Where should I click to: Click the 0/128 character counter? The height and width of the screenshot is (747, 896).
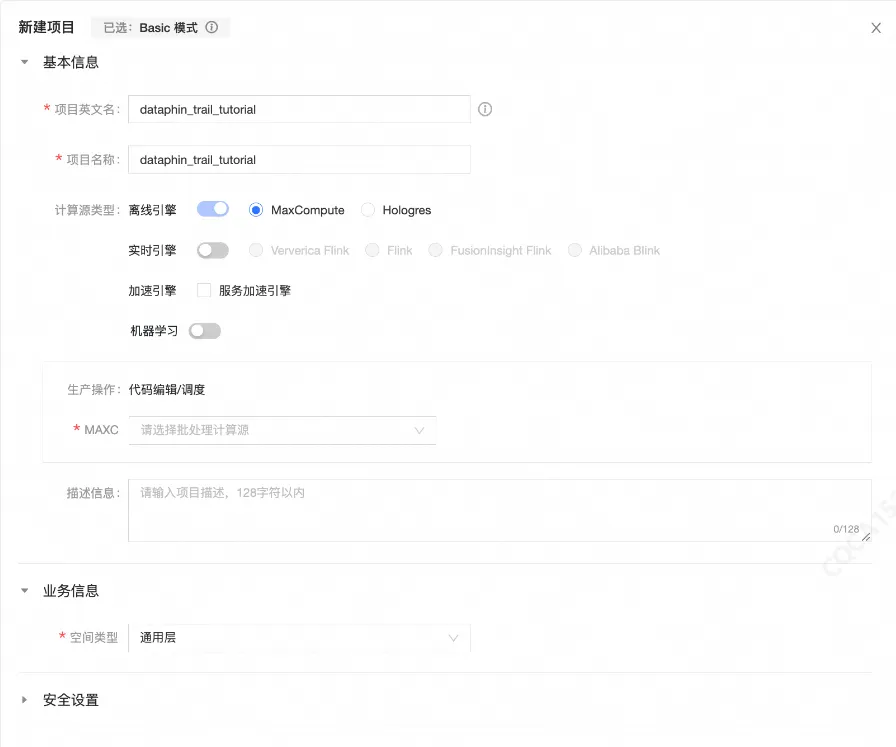846,529
